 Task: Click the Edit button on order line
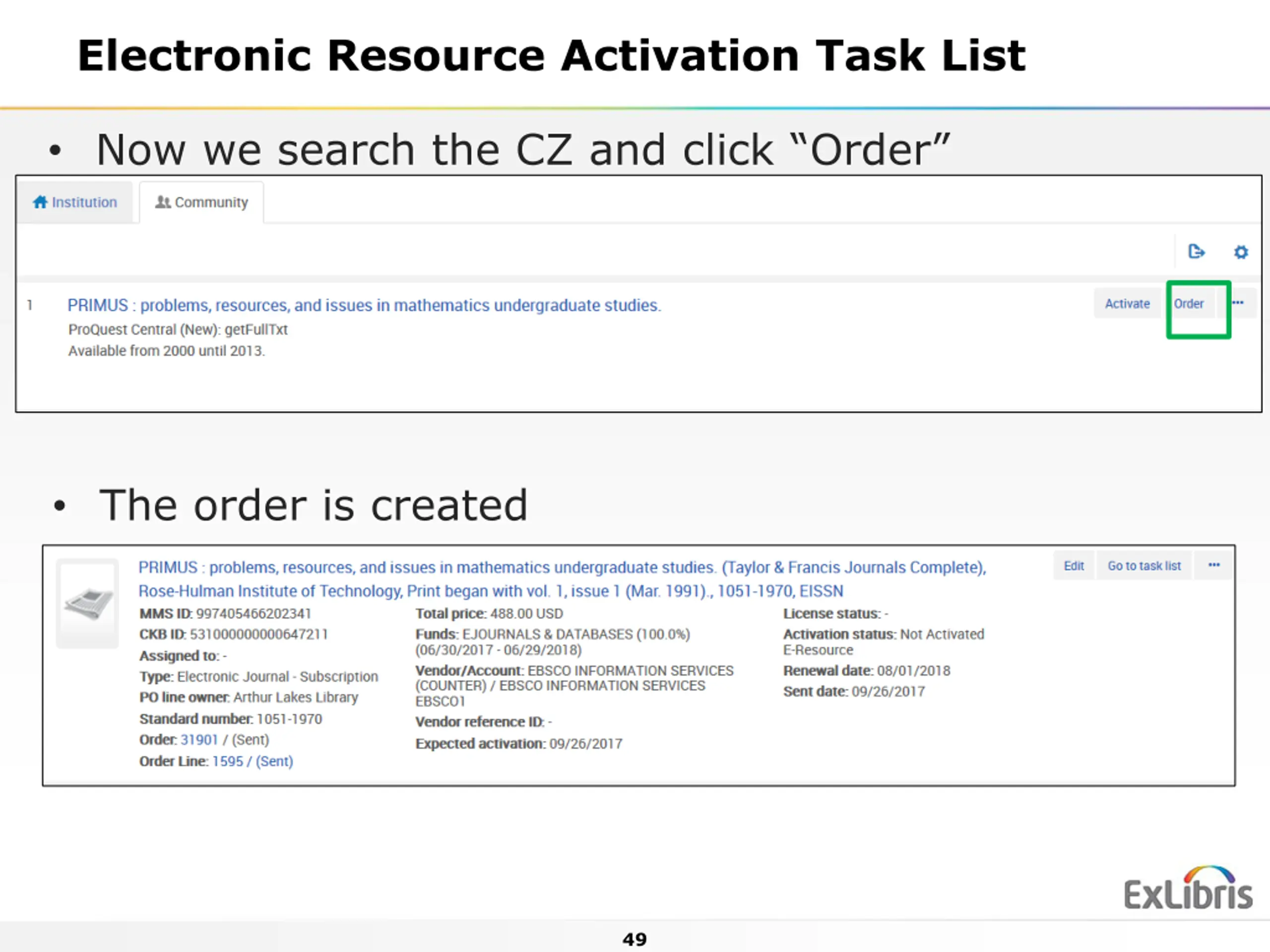pos(1074,566)
